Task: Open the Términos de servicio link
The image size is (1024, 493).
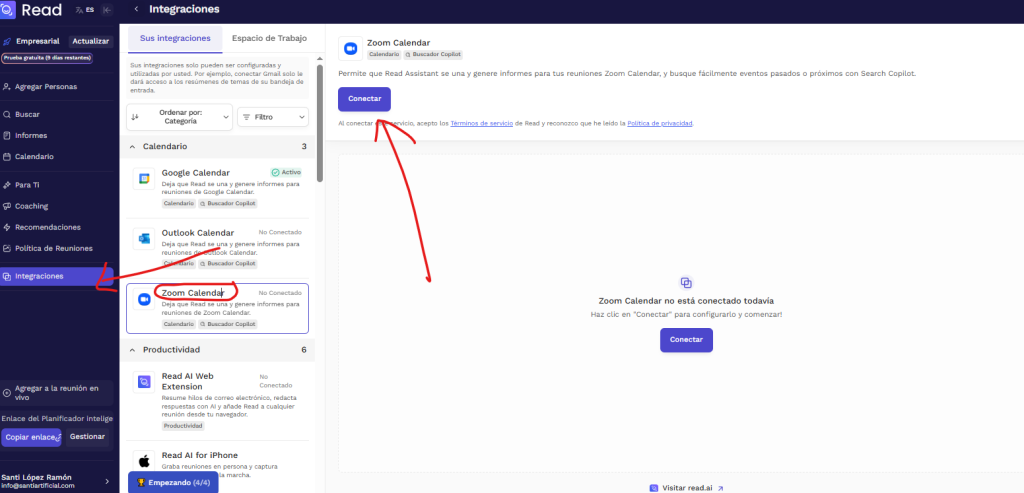Action: [x=481, y=123]
